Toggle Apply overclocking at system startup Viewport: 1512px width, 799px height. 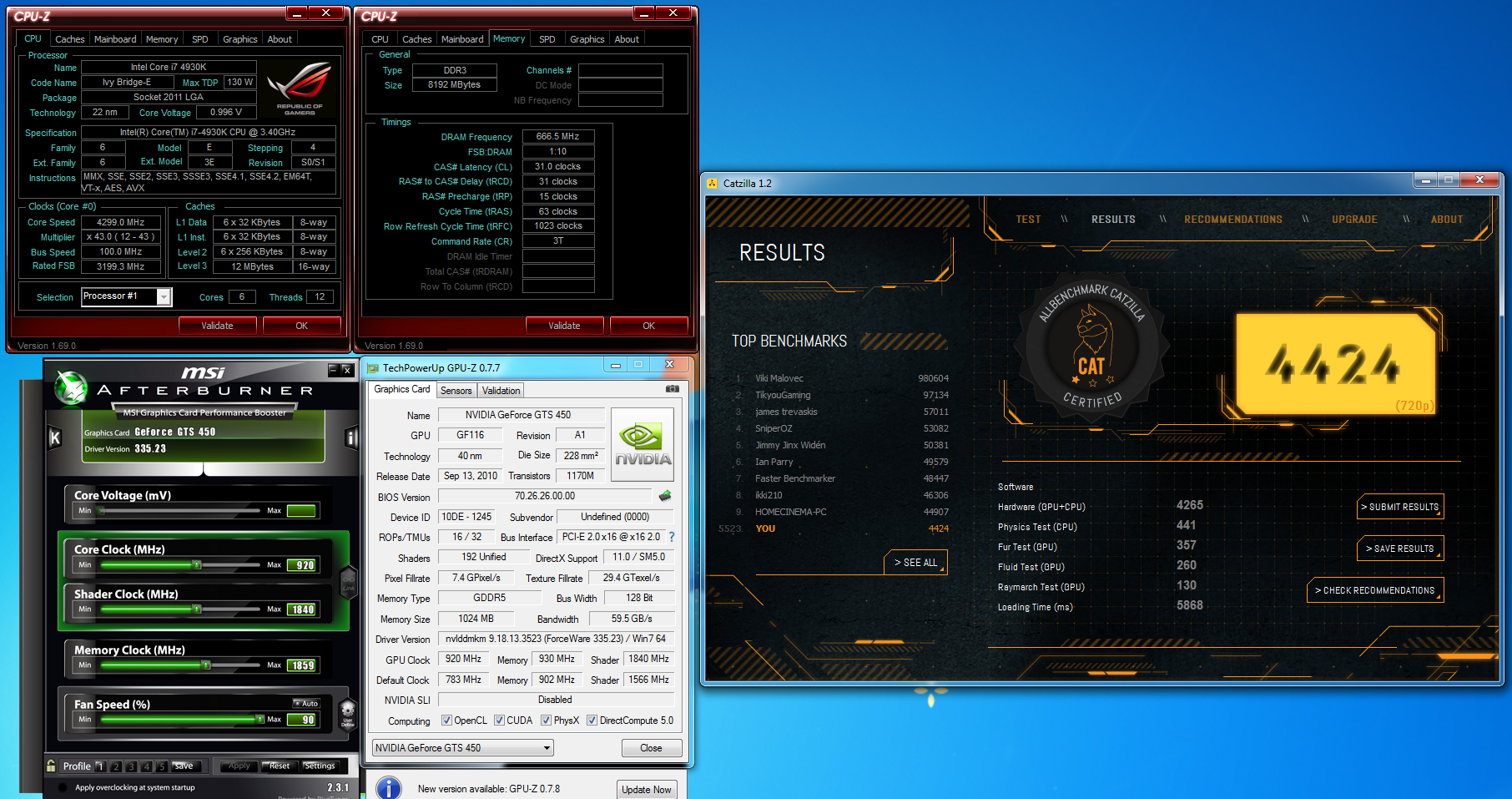pos(63,787)
